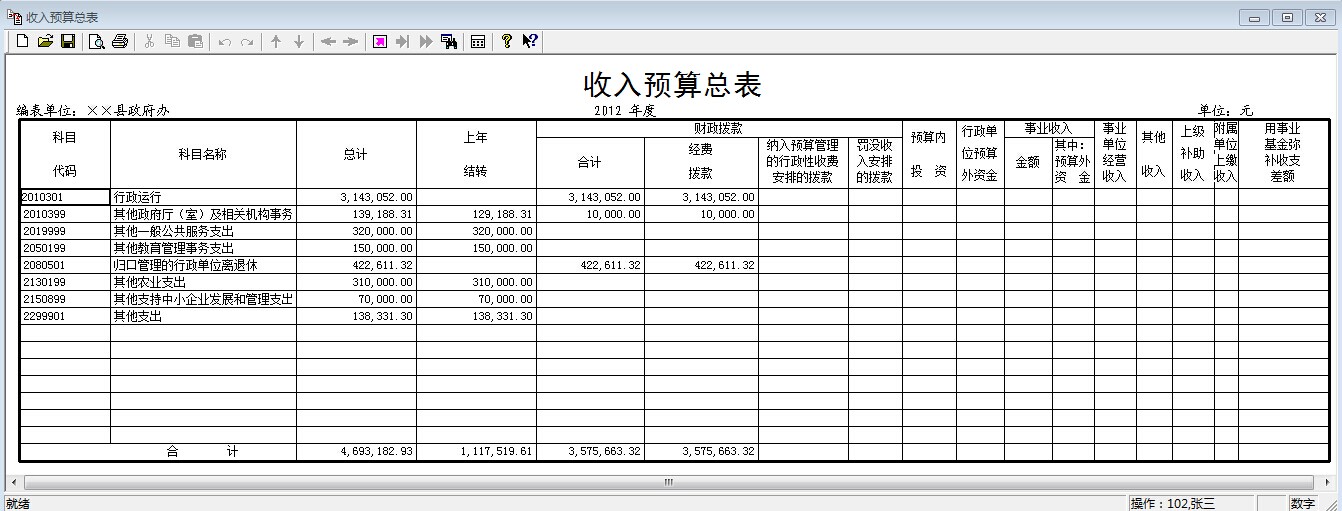Click the New document icon
Image resolution: width=1342 pixels, height=511 pixels.
click(22, 41)
